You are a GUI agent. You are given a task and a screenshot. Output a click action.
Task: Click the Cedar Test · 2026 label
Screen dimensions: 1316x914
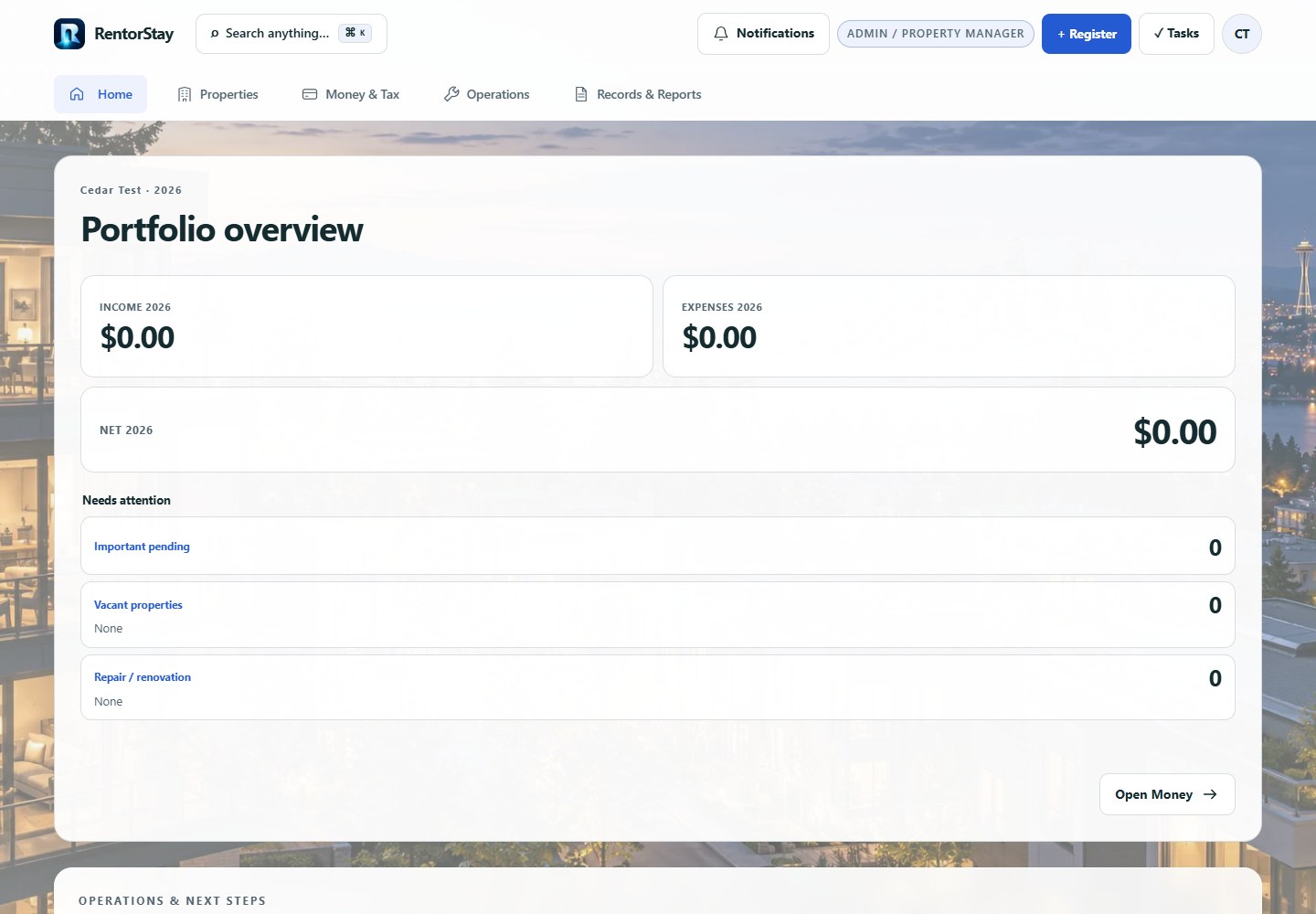[131, 190]
